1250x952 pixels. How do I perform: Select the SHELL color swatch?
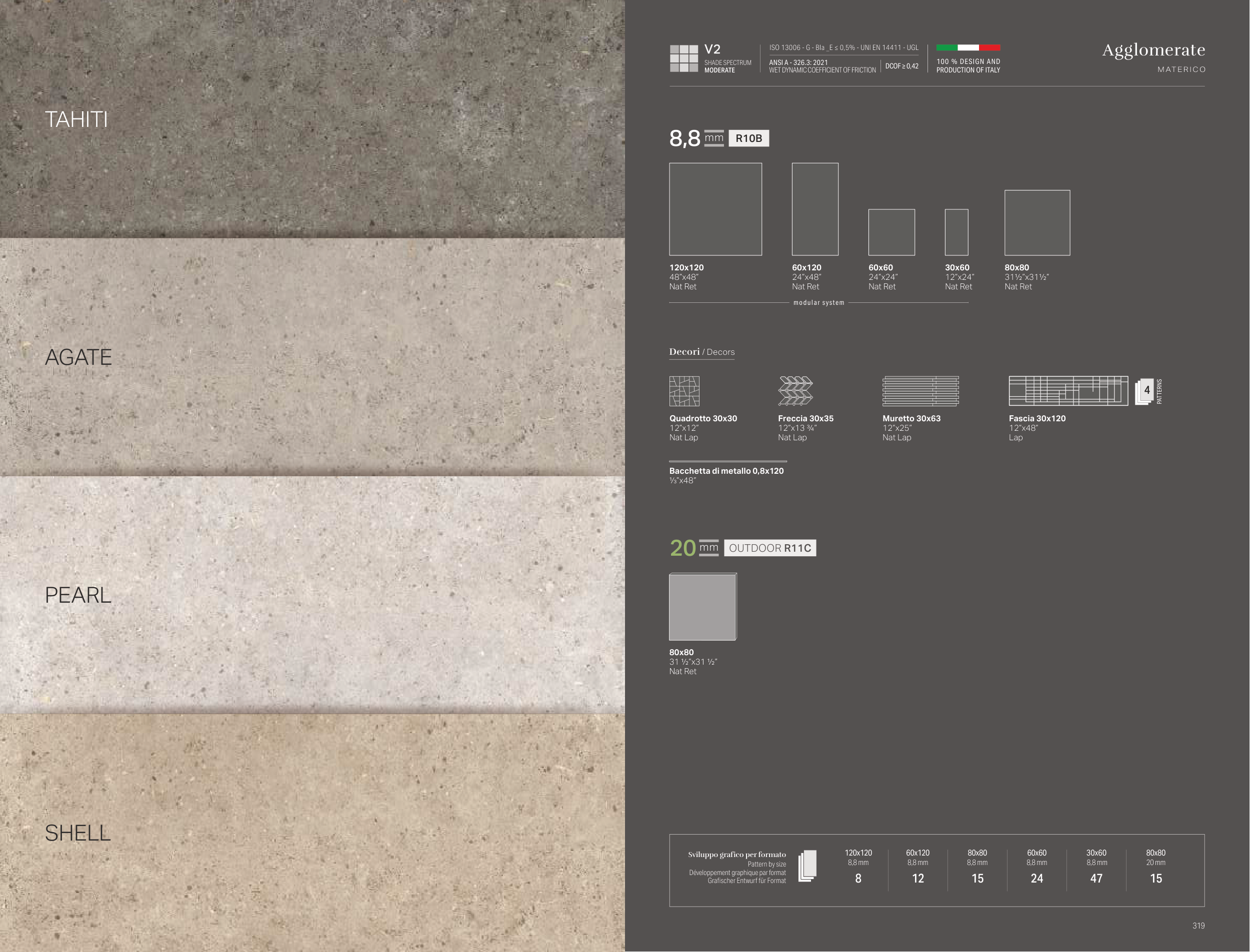click(312, 833)
